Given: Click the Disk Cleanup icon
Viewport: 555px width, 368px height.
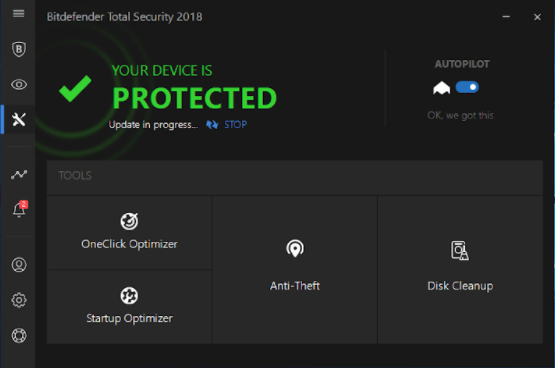Looking at the screenshot, I should point(460,250).
